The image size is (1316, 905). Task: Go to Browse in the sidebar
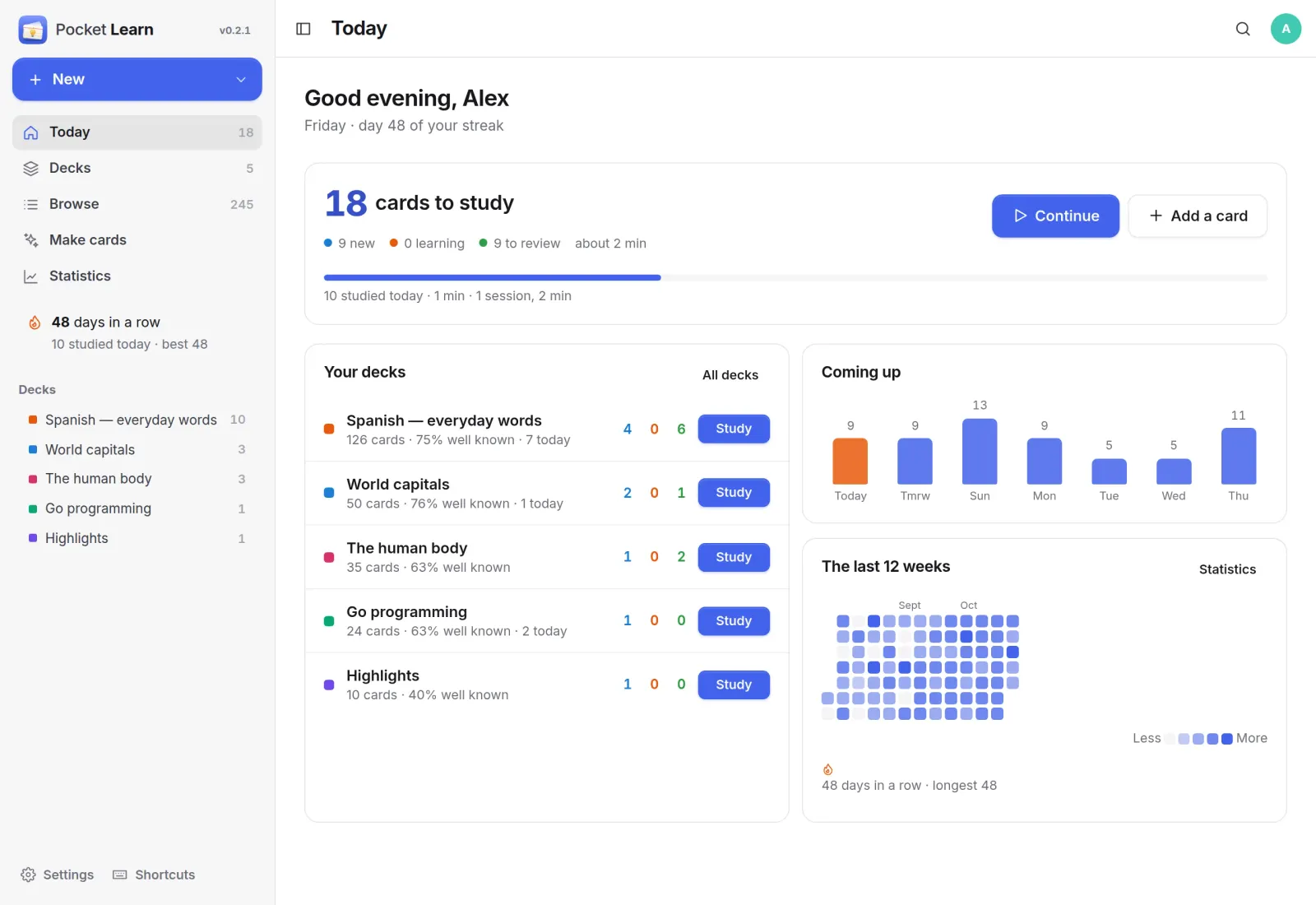coord(137,205)
